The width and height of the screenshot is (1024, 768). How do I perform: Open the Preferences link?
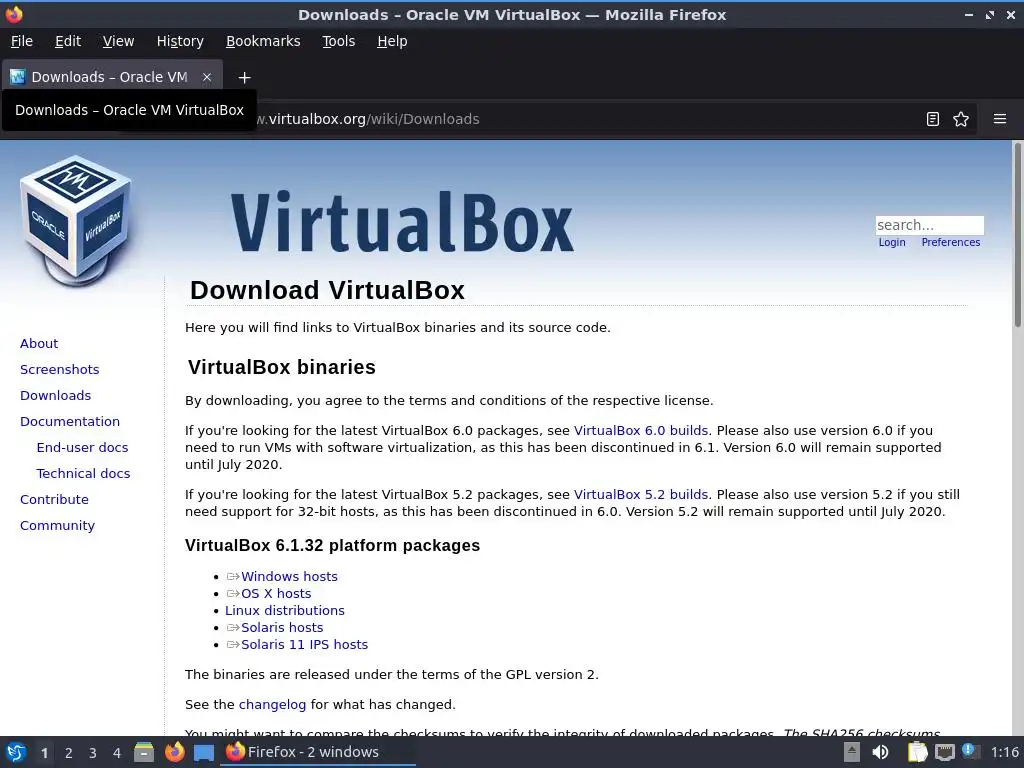[x=950, y=242]
